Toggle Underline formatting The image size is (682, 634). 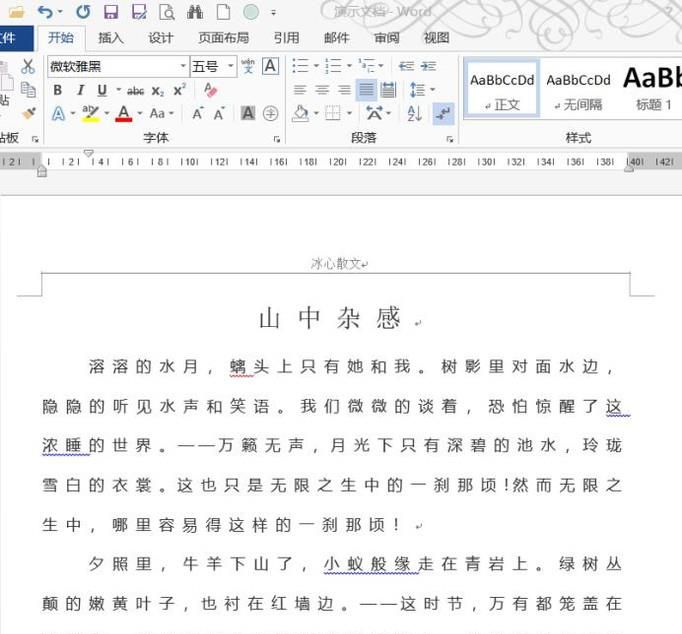click(102, 90)
